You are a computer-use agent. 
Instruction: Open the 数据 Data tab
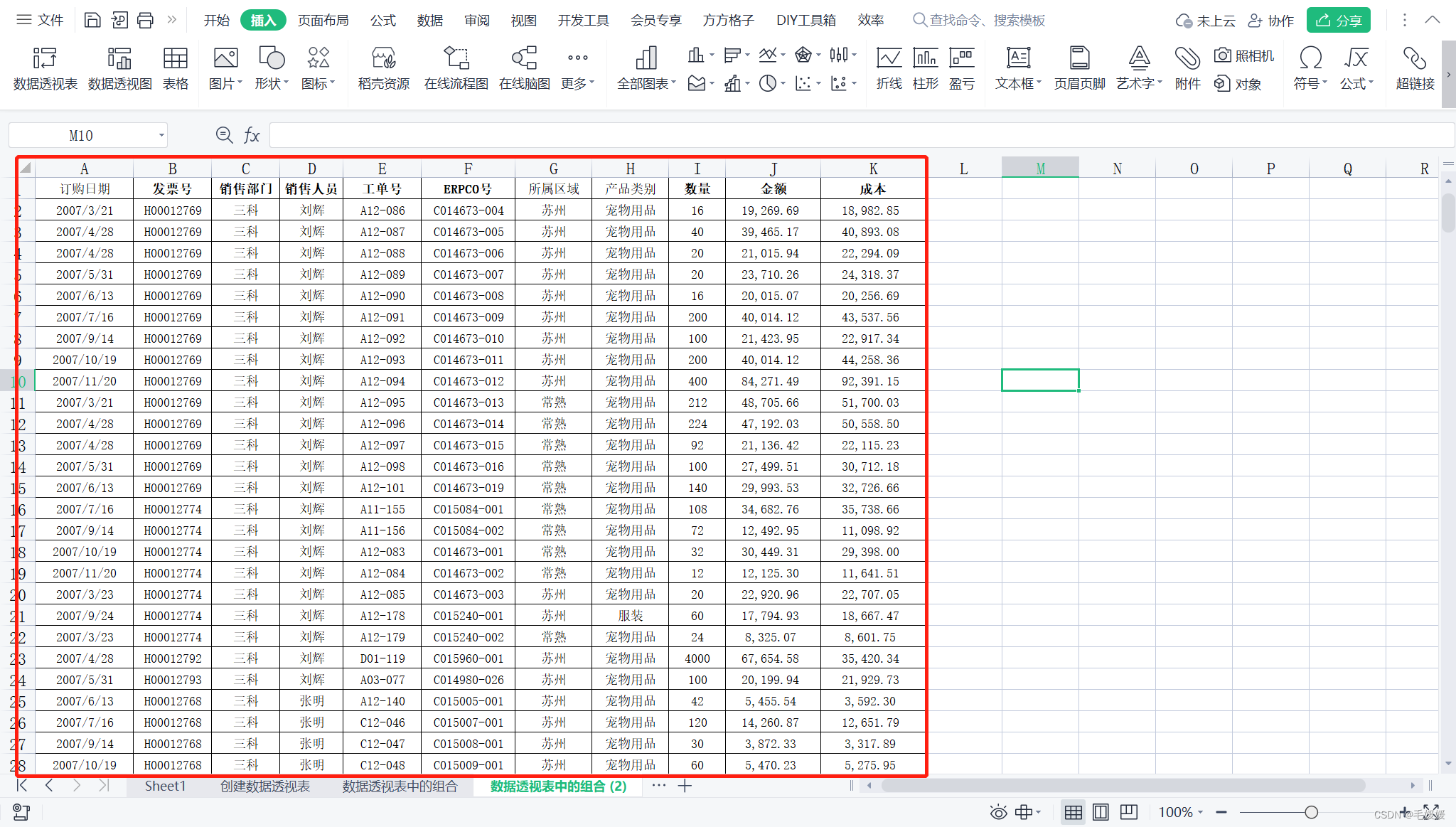(430, 20)
